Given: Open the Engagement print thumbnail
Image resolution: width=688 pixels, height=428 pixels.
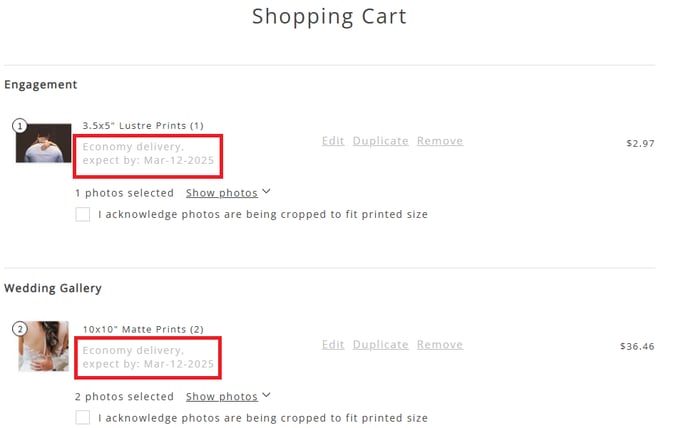Looking at the screenshot, I should point(43,143).
